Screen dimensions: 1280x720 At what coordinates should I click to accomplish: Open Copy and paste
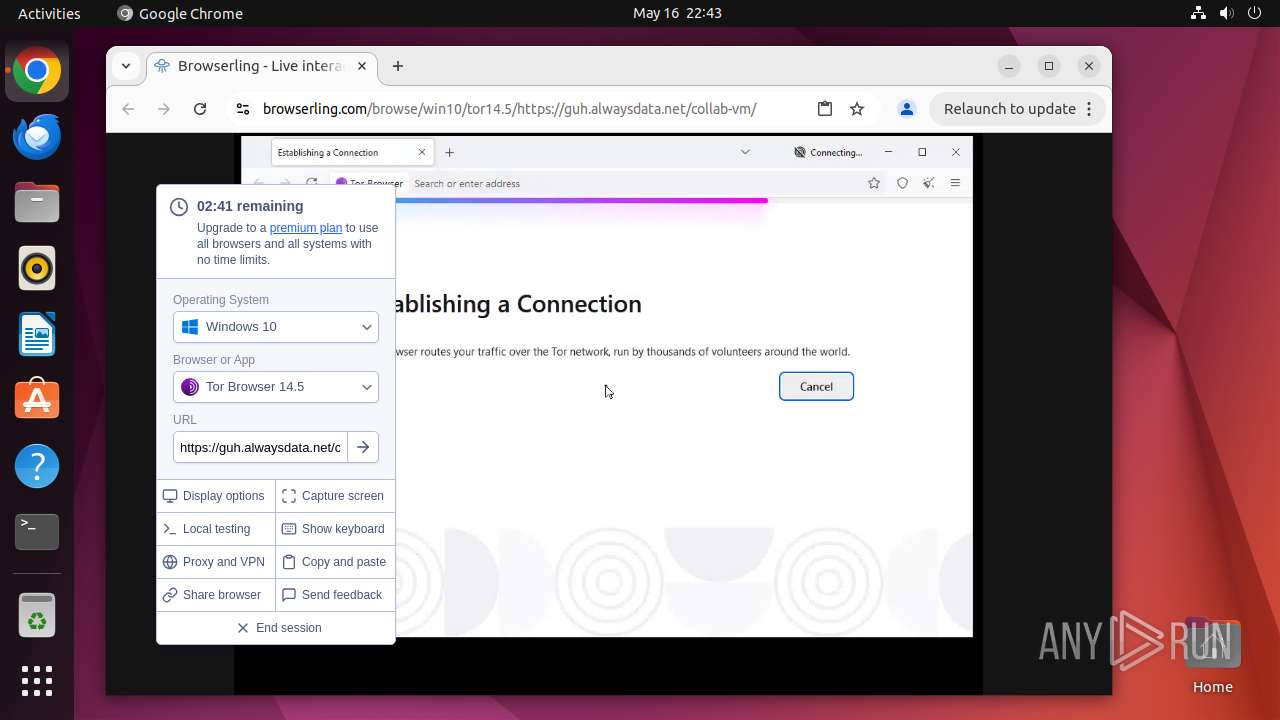tap(335, 562)
